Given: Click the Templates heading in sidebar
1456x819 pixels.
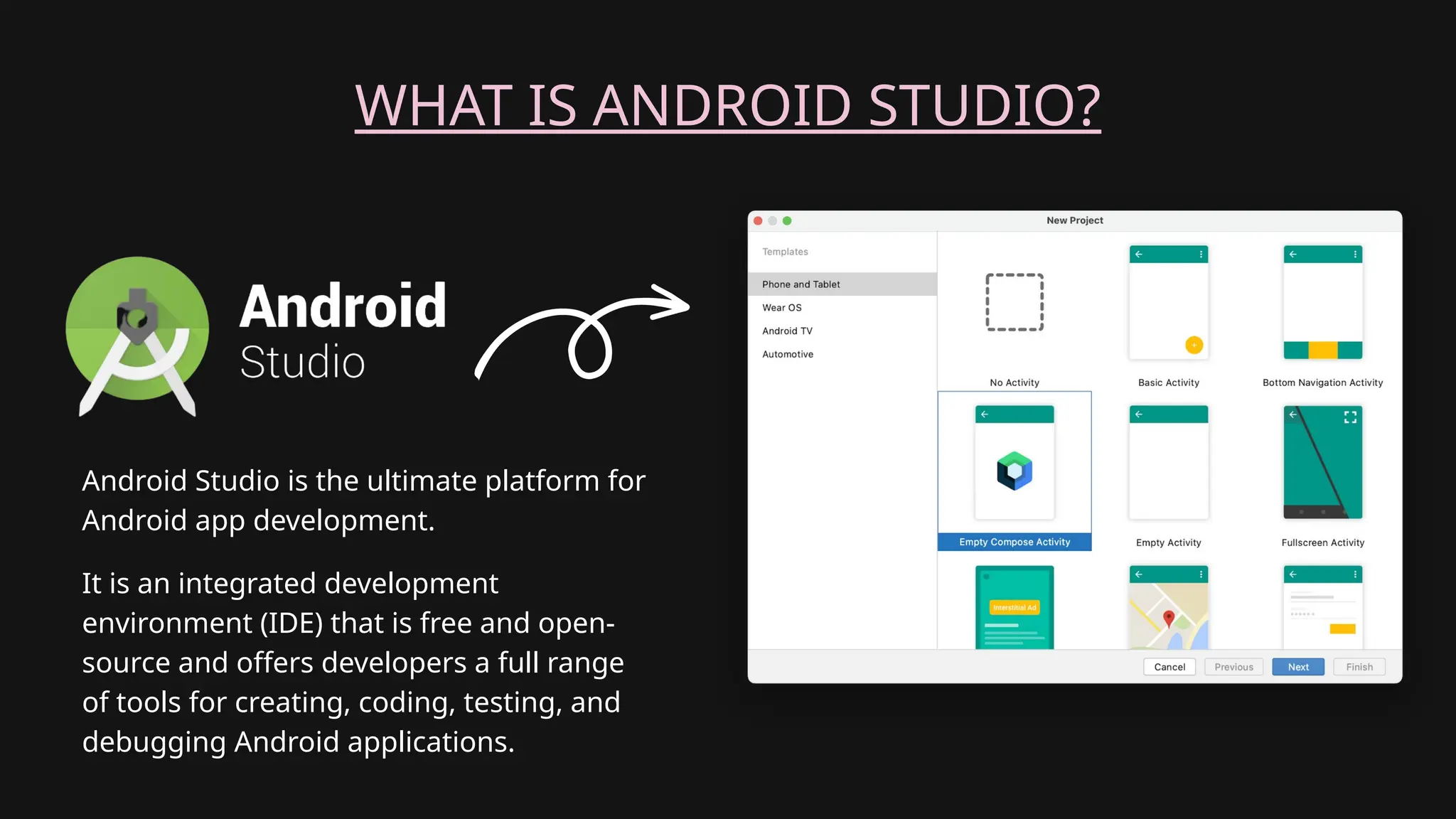Looking at the screenshot, I should (785, 252).
